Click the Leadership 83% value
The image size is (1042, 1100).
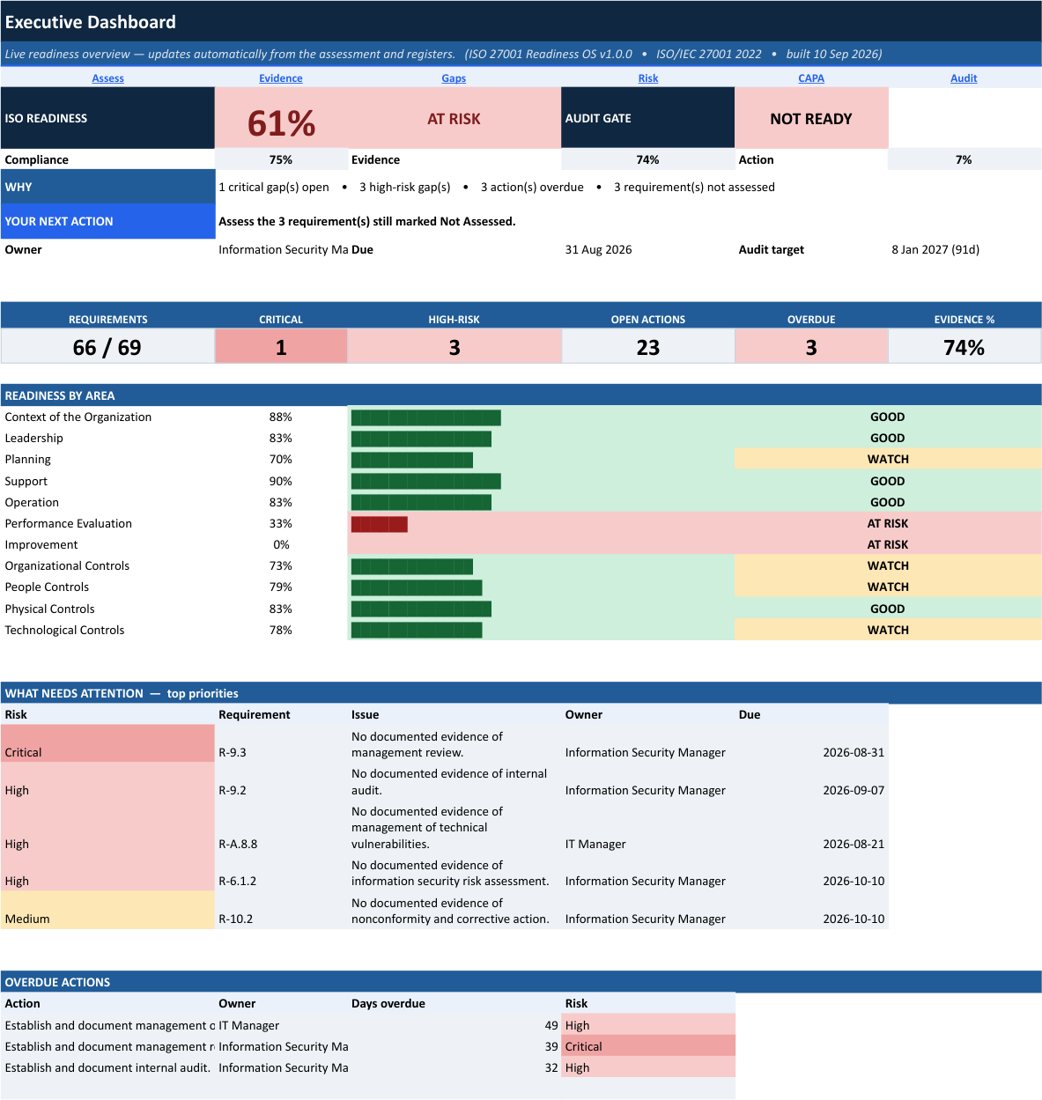pos(281,438)
